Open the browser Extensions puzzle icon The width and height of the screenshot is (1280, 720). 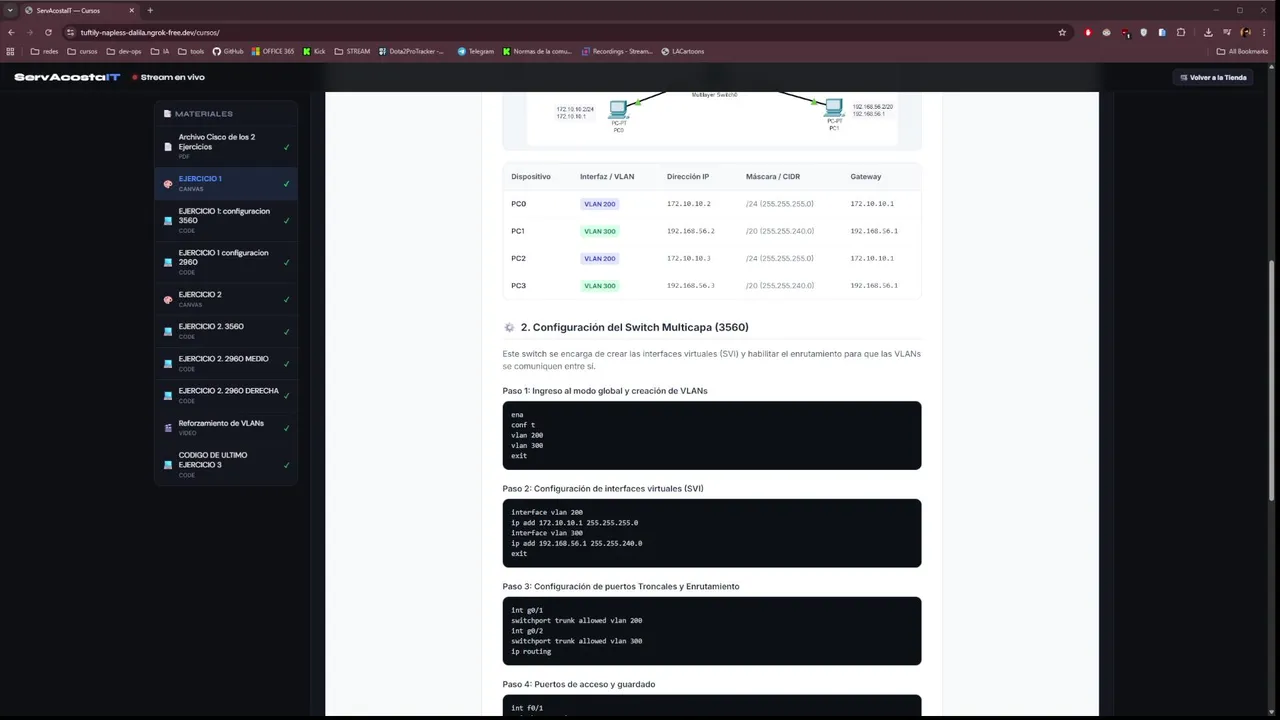pos(1181,32)
